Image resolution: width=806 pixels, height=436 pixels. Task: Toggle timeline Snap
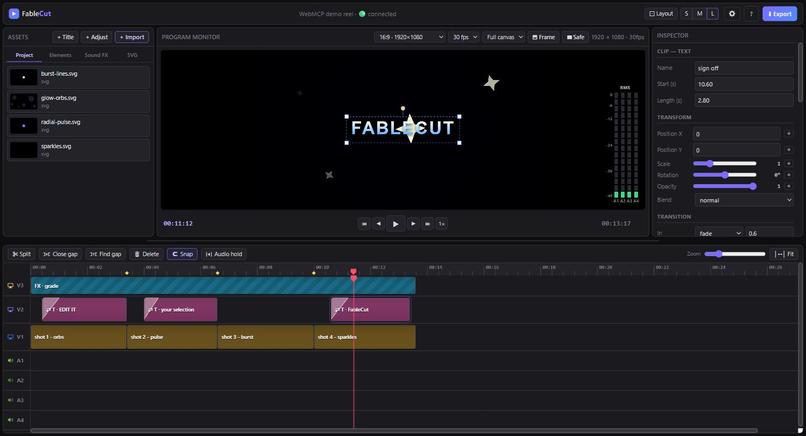182,254
